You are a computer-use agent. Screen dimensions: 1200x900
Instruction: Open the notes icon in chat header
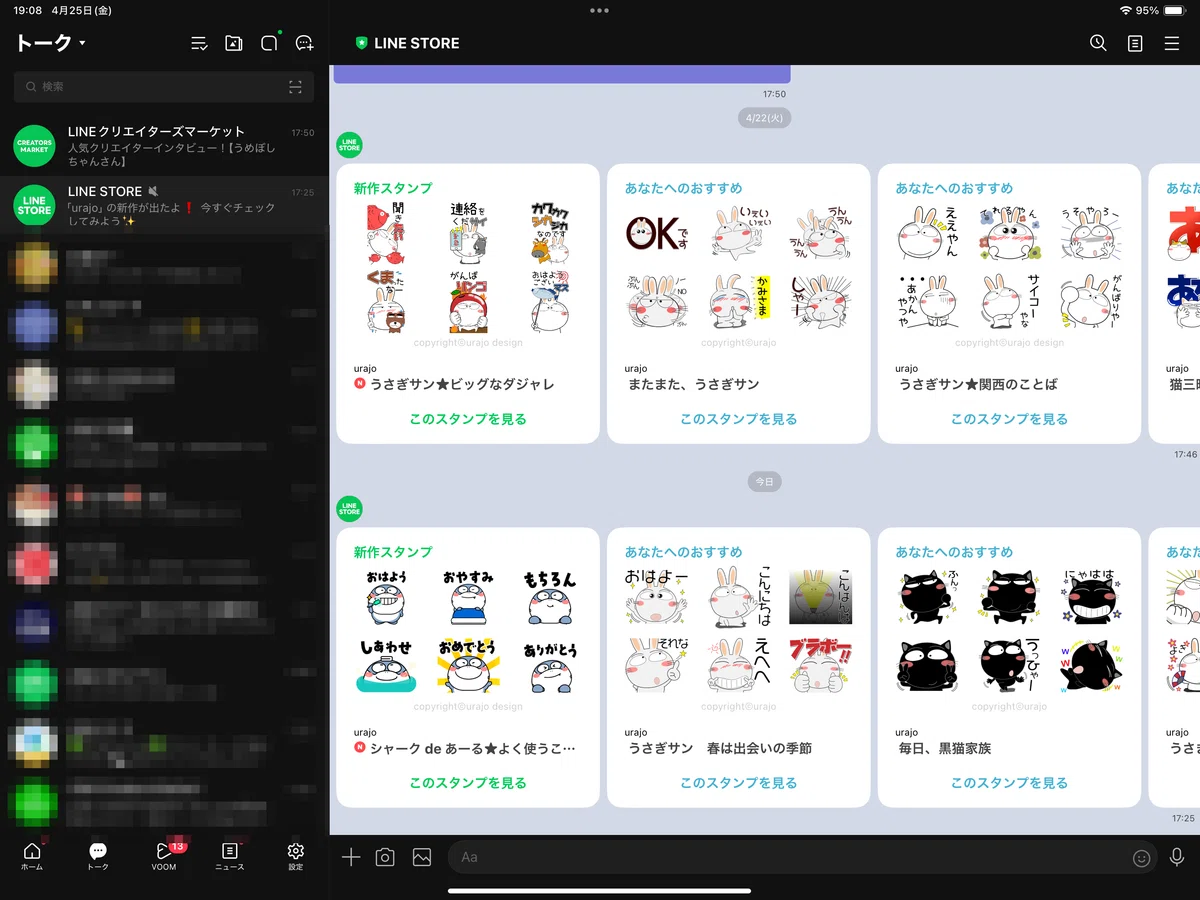point(1135,43)
